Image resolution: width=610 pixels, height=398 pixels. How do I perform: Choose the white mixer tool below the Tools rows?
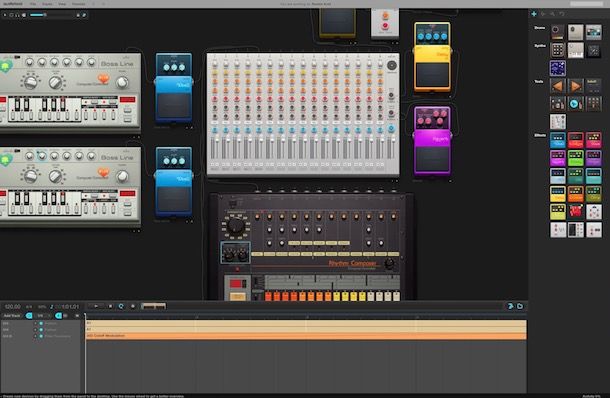click(557, 122)
